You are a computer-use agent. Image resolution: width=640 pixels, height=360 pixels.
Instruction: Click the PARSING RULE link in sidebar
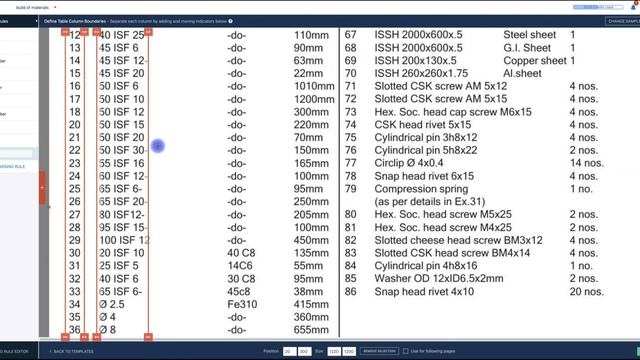pos(12,167)
